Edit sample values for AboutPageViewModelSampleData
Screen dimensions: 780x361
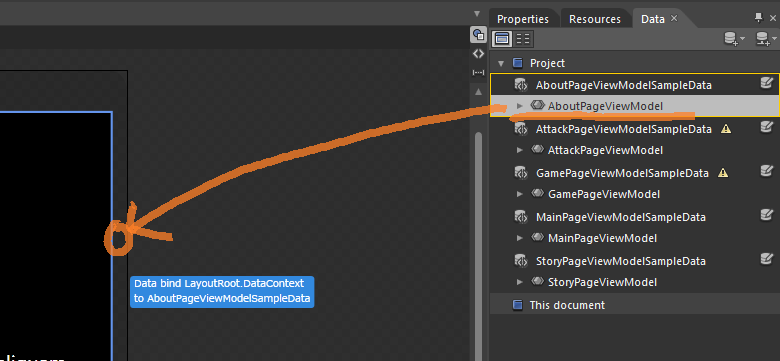tap(767, 83)
